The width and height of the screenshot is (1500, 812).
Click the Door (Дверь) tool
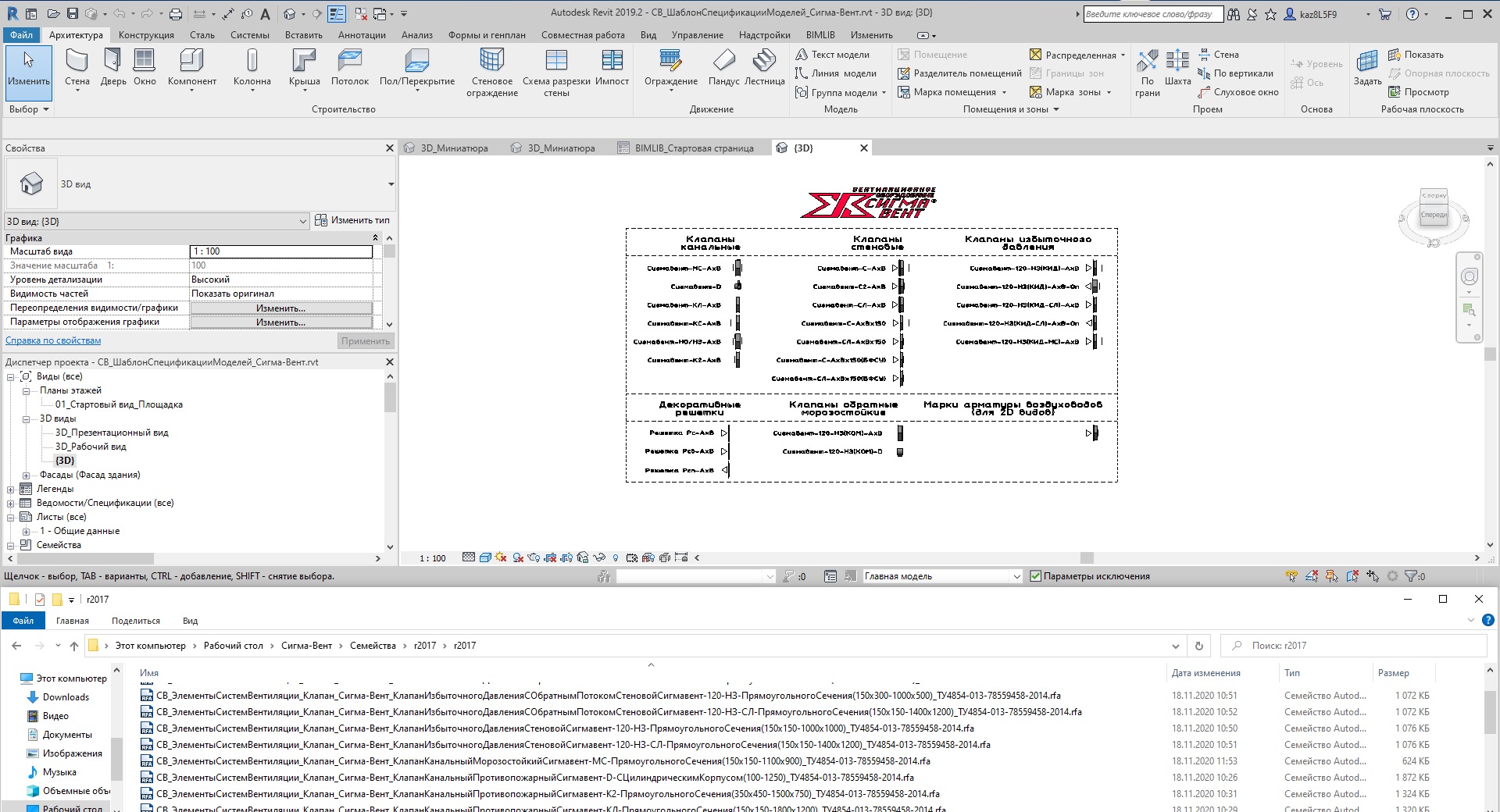point(112,68)
